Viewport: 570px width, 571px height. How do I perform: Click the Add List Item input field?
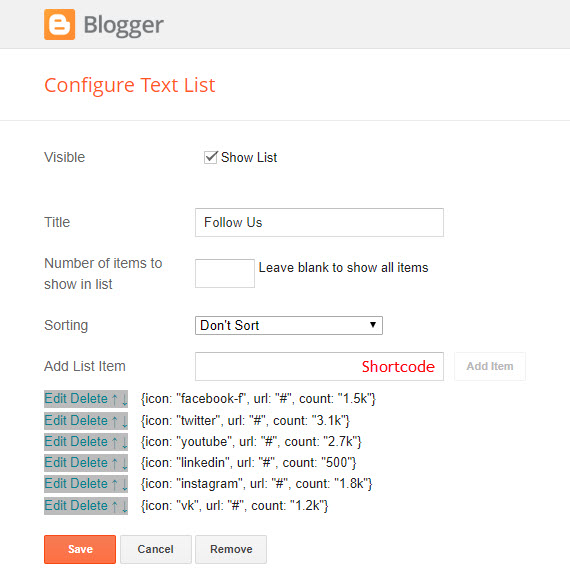point(319,366)
